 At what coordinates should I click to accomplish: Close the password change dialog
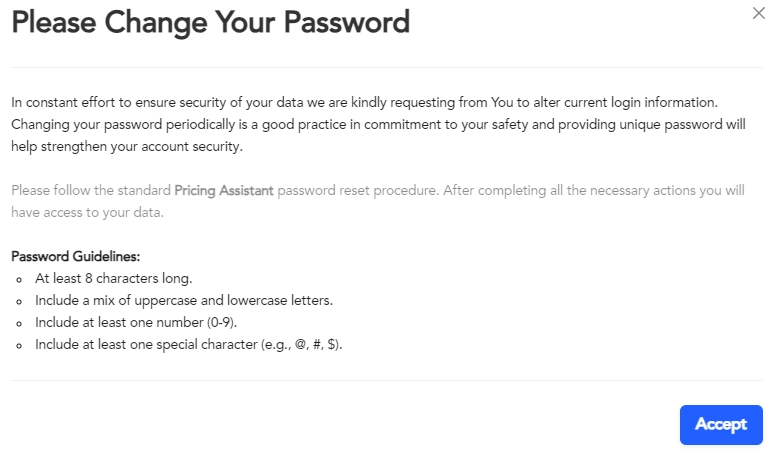click(758, 14)
